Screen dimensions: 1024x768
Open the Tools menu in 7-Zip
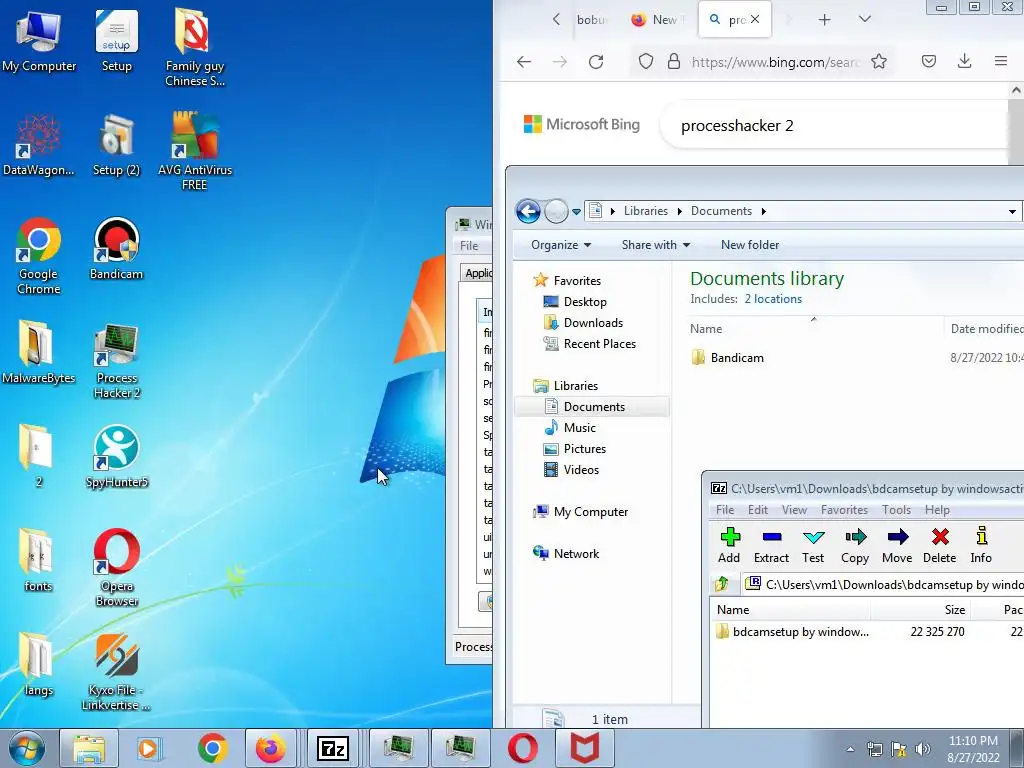pyautogui.click(x=896, y=510)
